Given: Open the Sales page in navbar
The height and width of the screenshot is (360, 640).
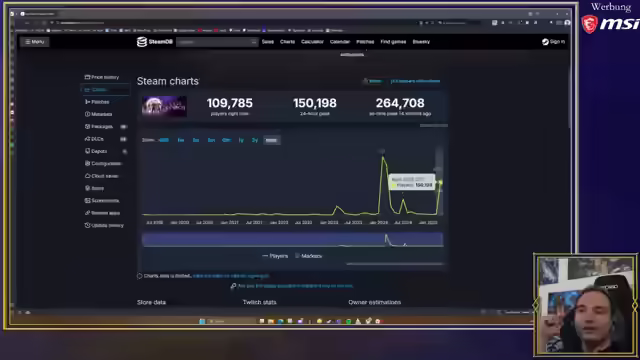Looking at the screenshot, I should [x=268, y=42].
